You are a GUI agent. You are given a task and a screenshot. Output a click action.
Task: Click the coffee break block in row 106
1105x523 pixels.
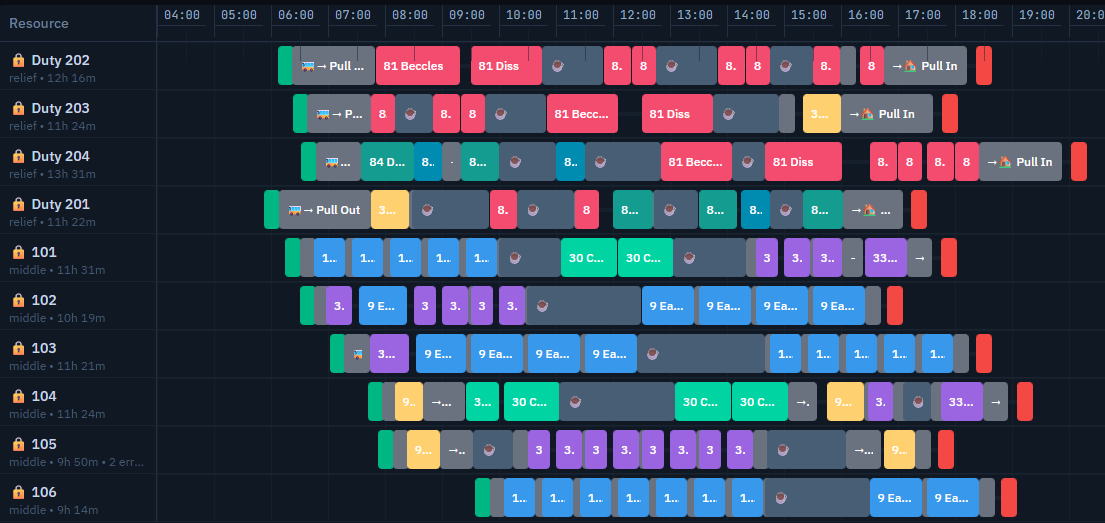(x=817, y=498)
